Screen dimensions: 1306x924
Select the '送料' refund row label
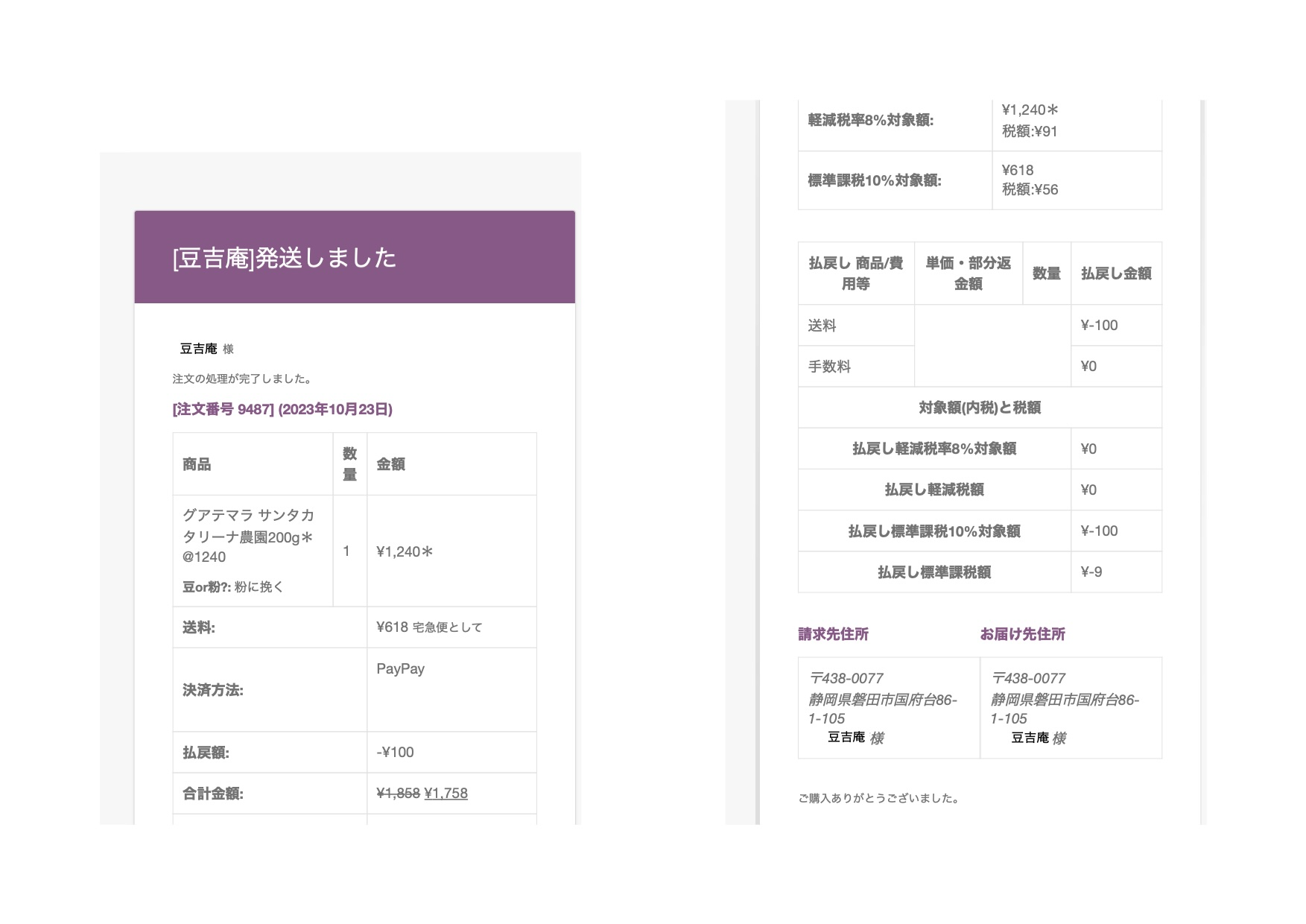click(x=822, y=326)
